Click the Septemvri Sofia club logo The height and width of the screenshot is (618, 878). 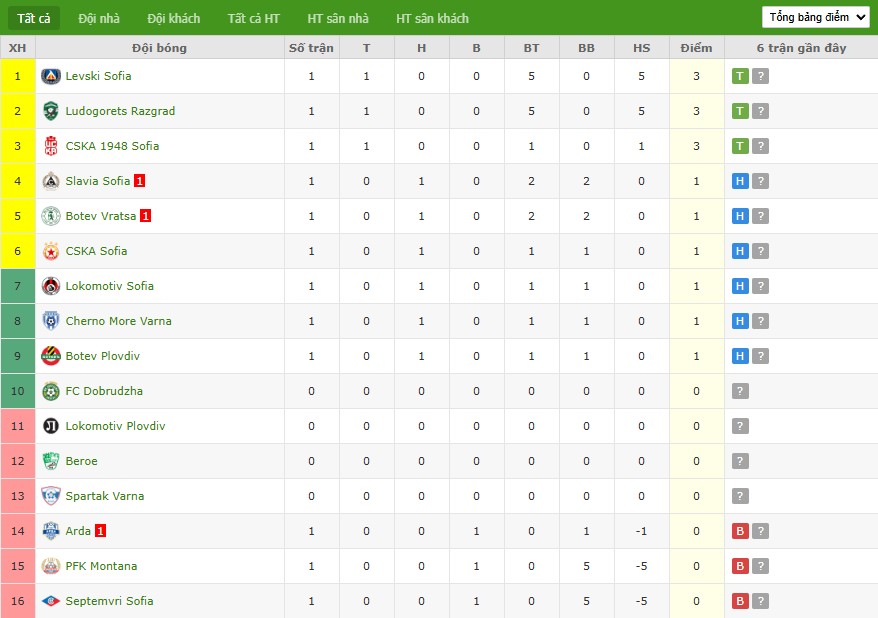(51, 601)
